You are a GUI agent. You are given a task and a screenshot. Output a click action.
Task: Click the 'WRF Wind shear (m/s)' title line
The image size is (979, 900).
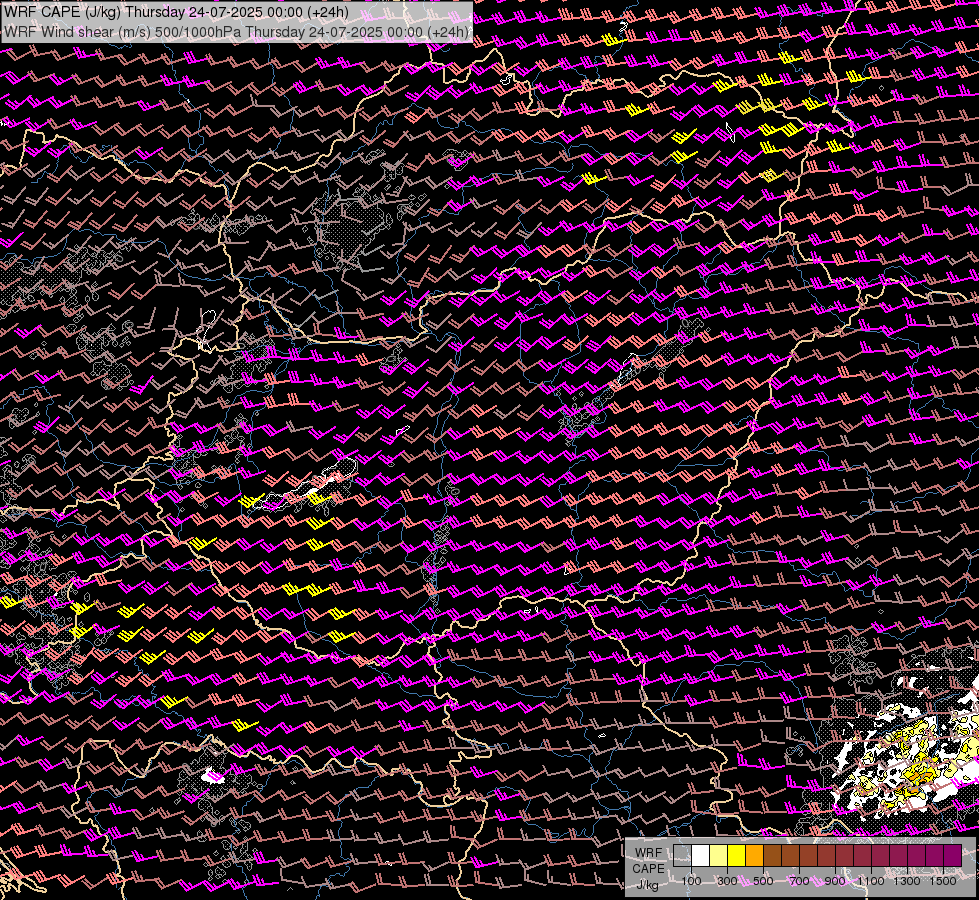click(x=236, y=32)
